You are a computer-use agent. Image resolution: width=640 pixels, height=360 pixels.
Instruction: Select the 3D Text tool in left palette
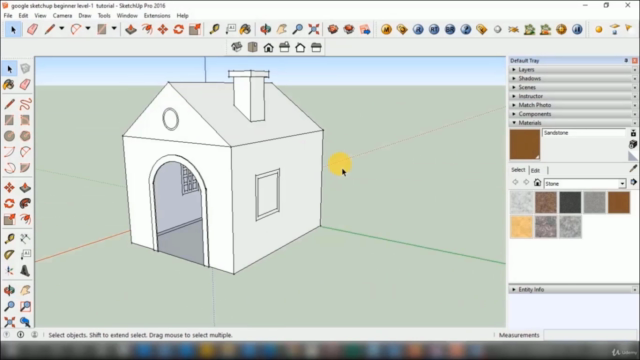(x=25, y=271)
